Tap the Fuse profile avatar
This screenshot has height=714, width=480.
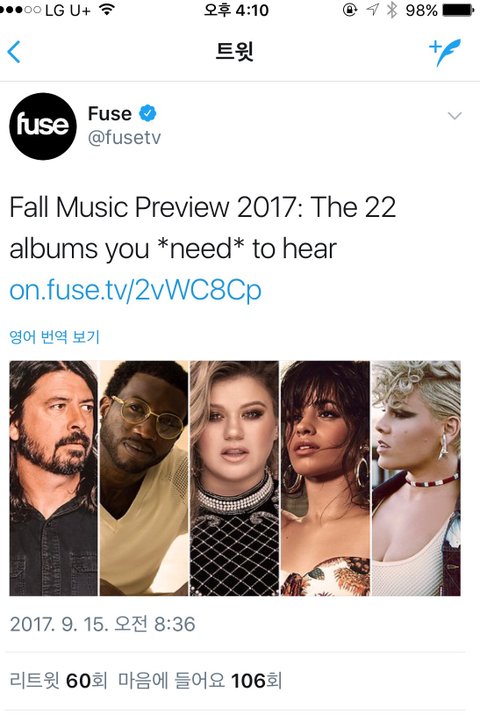pyautogui.click(x=43, y=126)
